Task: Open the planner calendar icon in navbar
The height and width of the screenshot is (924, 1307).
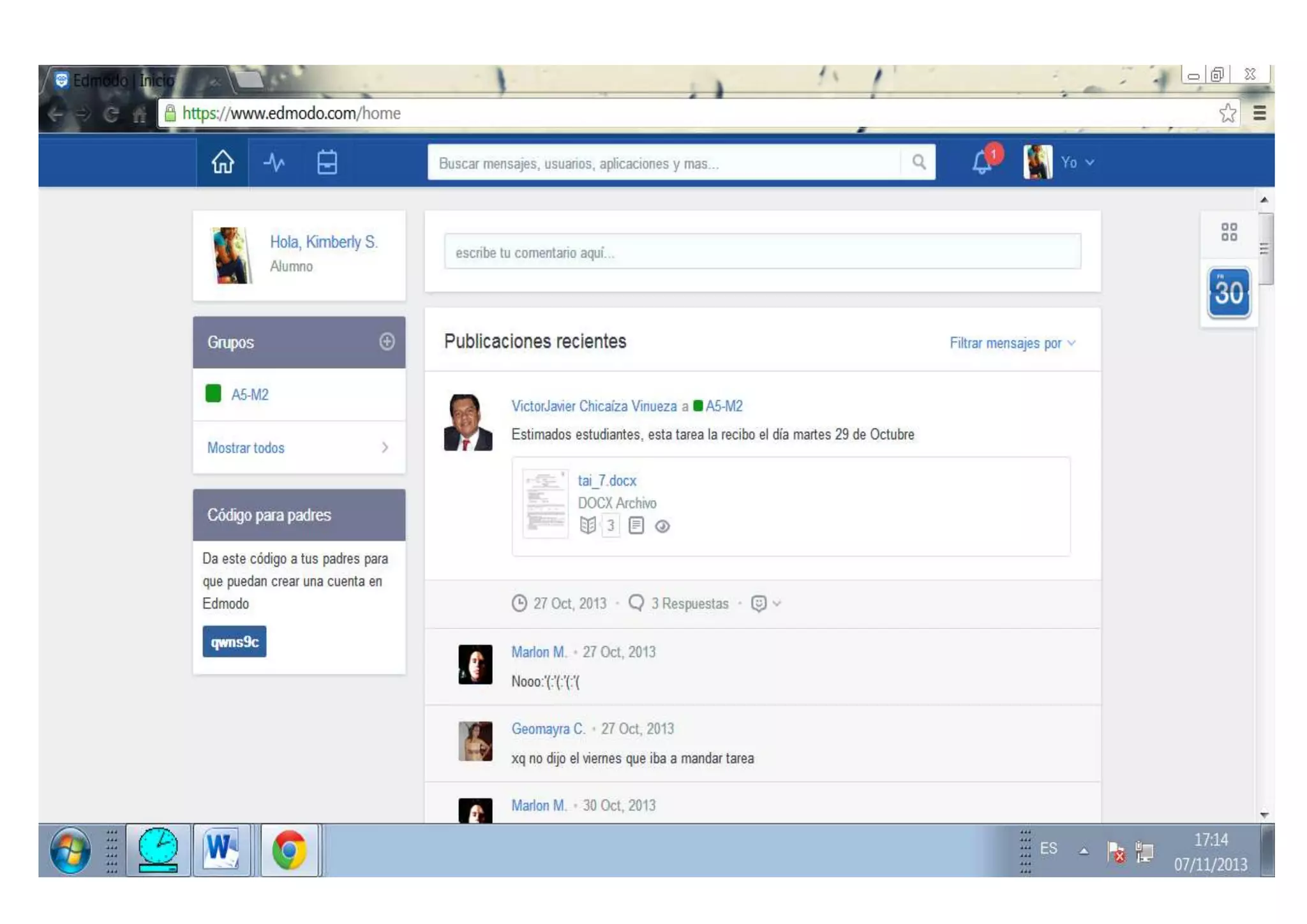Action: click(x=327, y=162)
